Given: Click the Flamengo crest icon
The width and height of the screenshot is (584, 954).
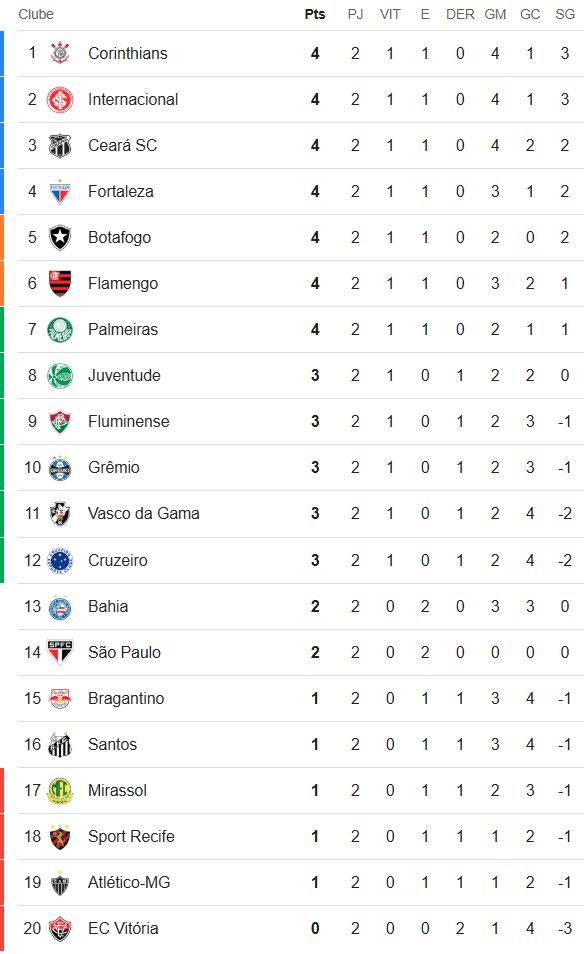Looking at the screenshot, I should click(60, 284).
